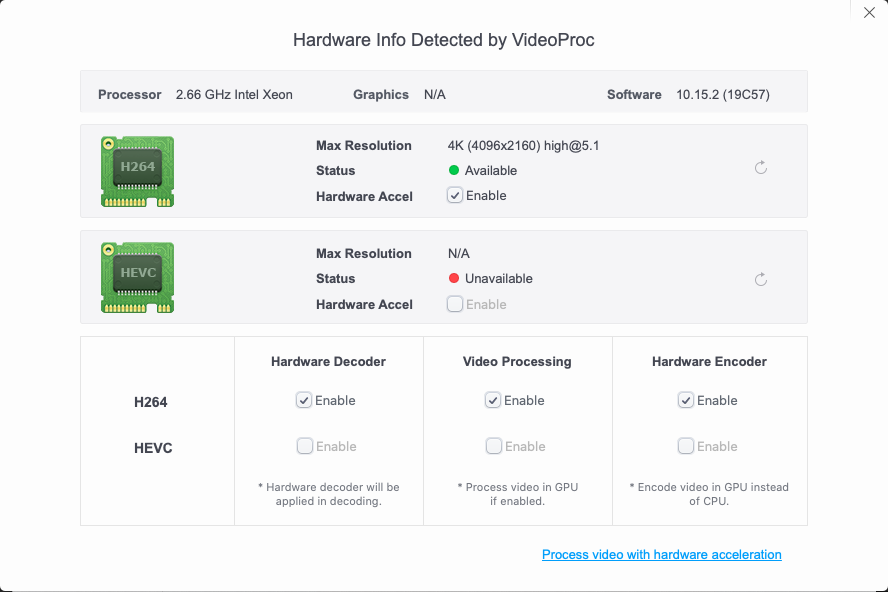Screen dimensions: 888x592
Task: Click the Video Processing column header
Action: coord(517,361)
